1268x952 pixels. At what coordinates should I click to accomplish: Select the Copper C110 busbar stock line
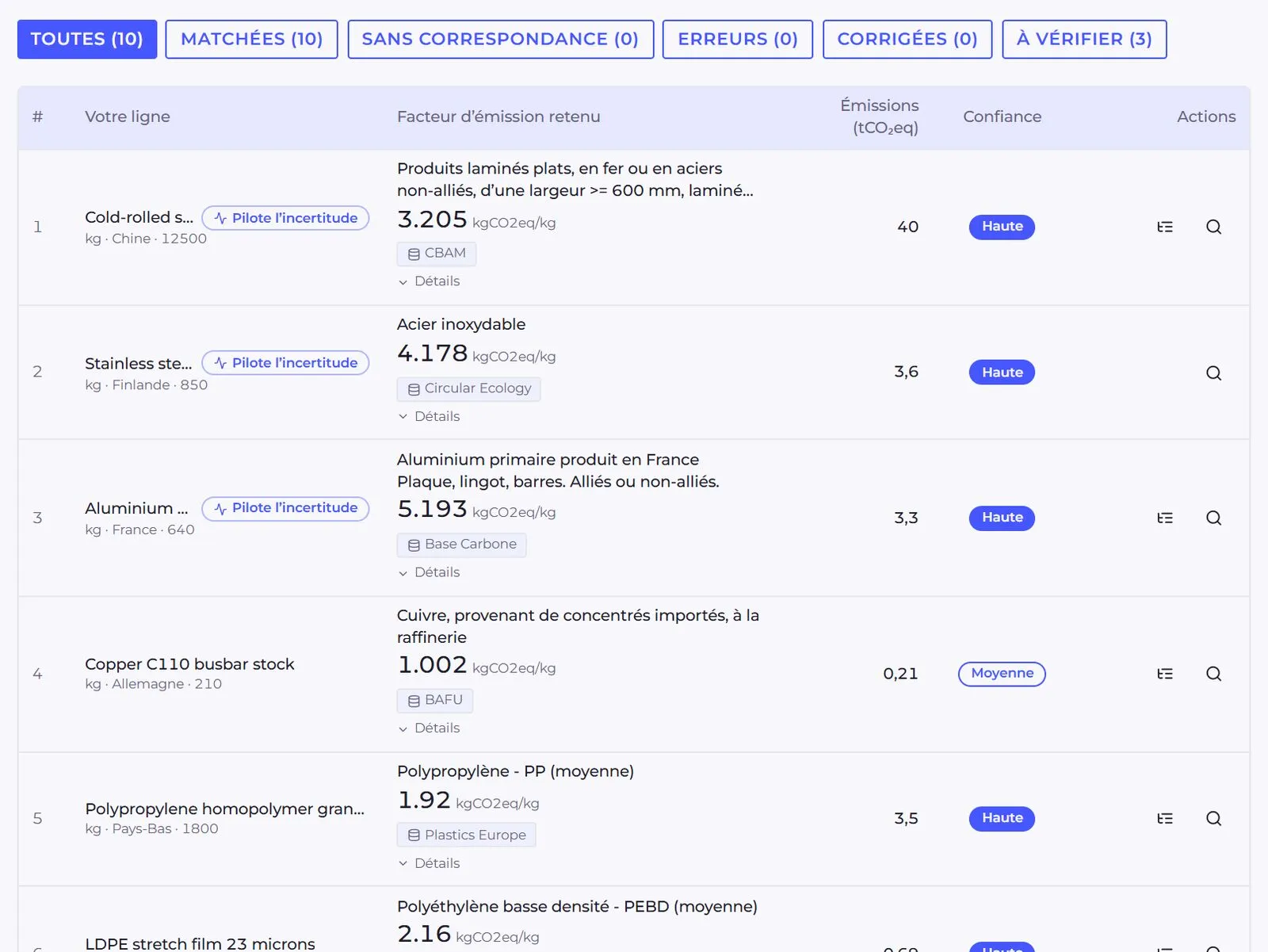pyautogui.click(x=189, y=664)
